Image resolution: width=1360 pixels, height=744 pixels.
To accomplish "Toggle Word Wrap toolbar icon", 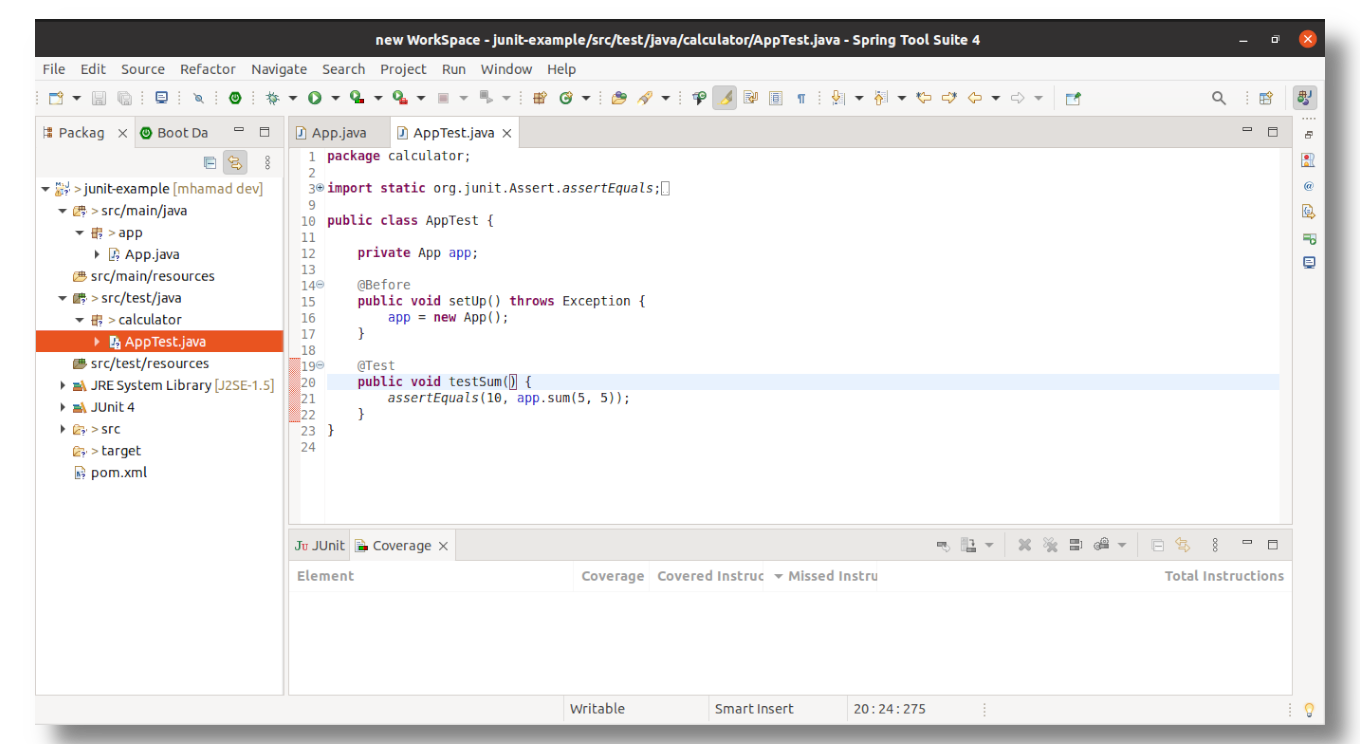I will [x=749, y=98].
